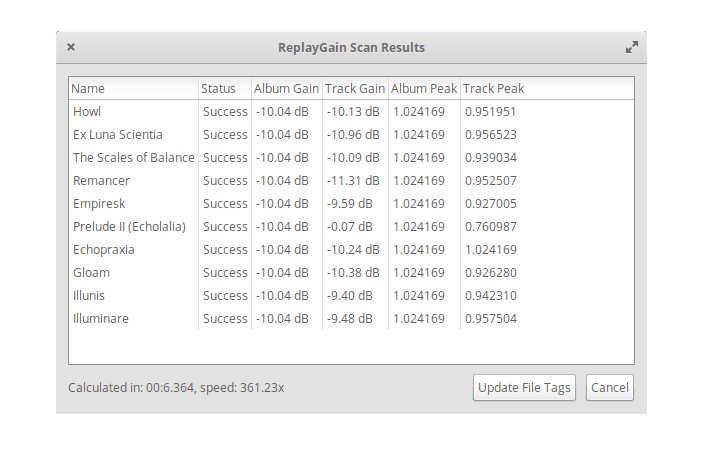Viewport: 704px width, 474px height.
Task: Sort by the Album Peak column
Action: [424, 89]
